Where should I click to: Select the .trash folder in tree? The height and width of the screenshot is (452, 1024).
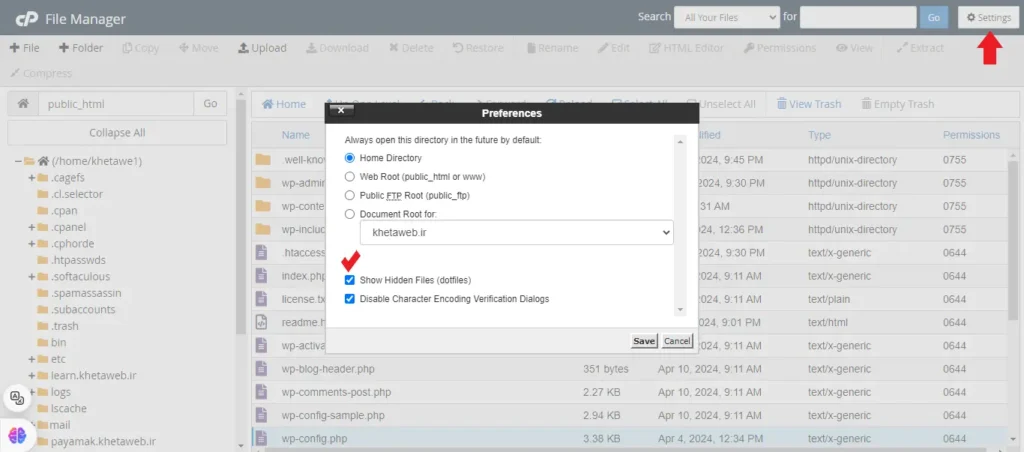[65, 326]
